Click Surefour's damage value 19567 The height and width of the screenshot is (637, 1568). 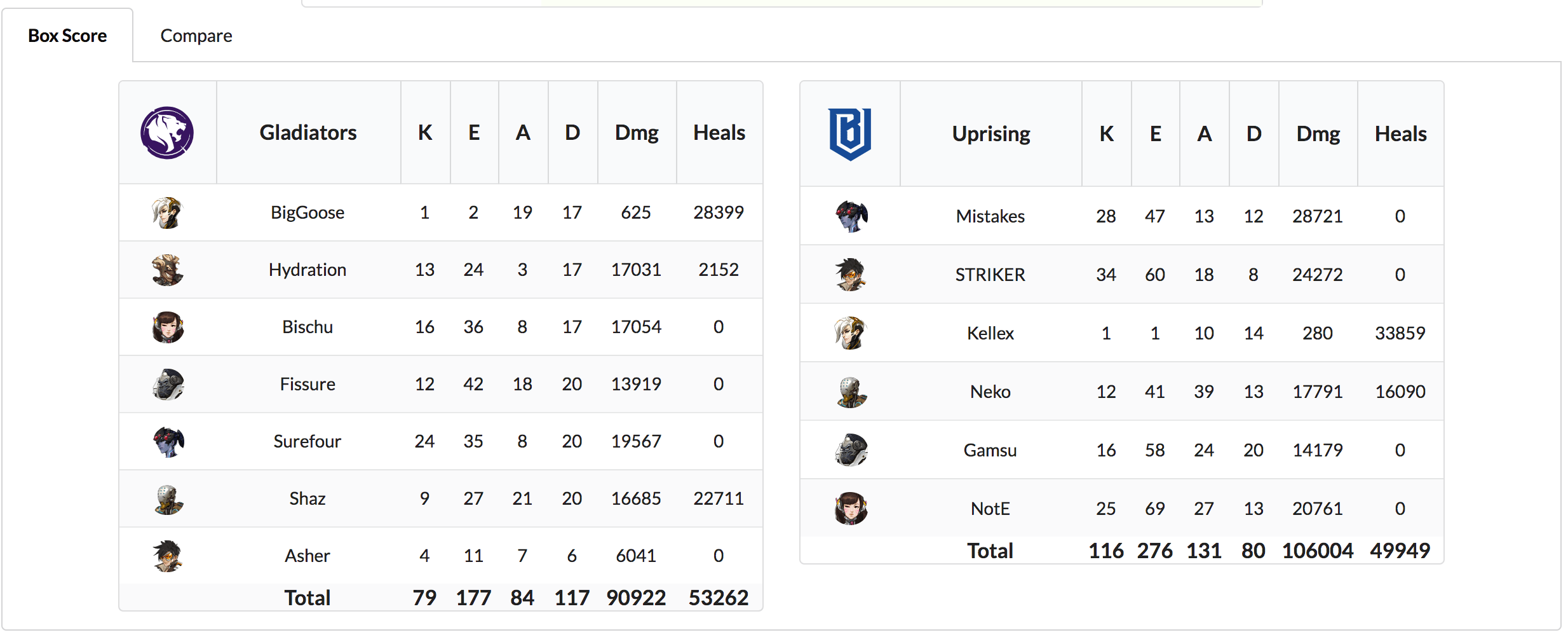pos(636,441)
